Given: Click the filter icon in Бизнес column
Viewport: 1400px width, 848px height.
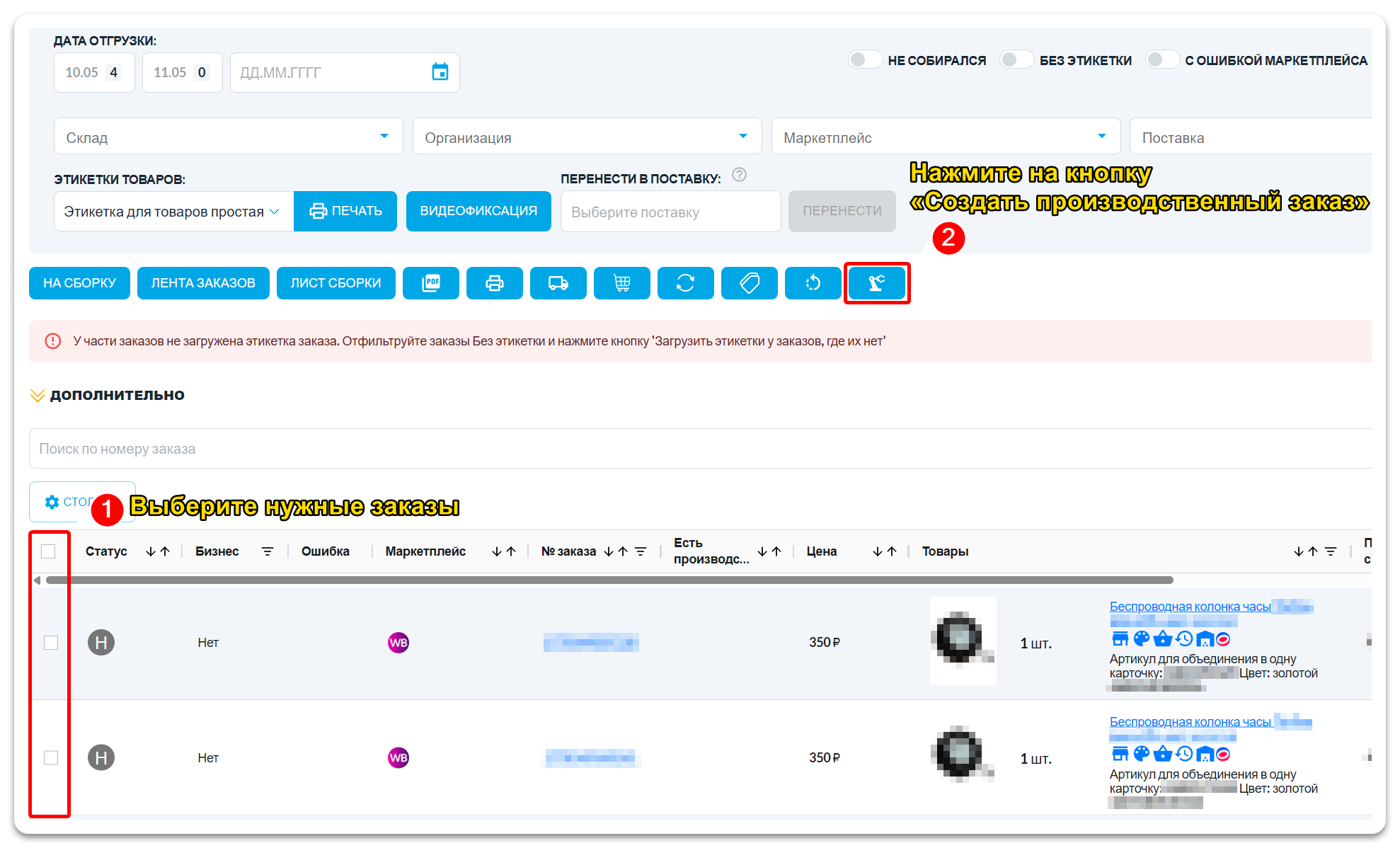Looking at the screenshot, I should click(268, 551).
